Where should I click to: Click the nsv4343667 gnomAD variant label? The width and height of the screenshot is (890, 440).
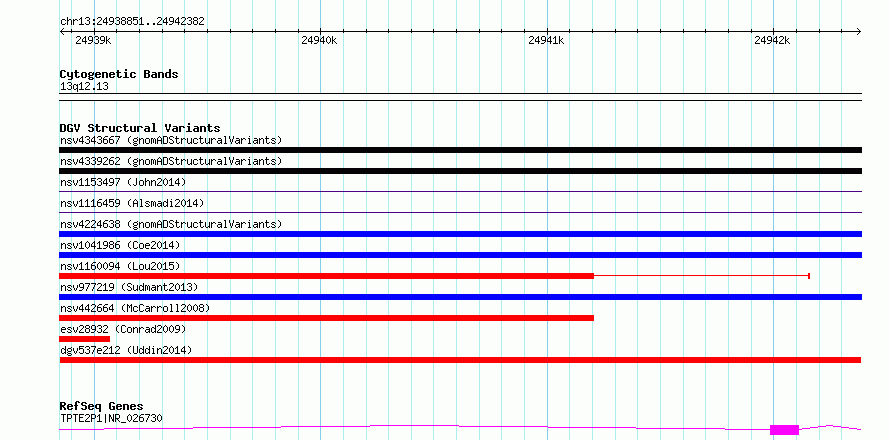click(x=171, y=140)
